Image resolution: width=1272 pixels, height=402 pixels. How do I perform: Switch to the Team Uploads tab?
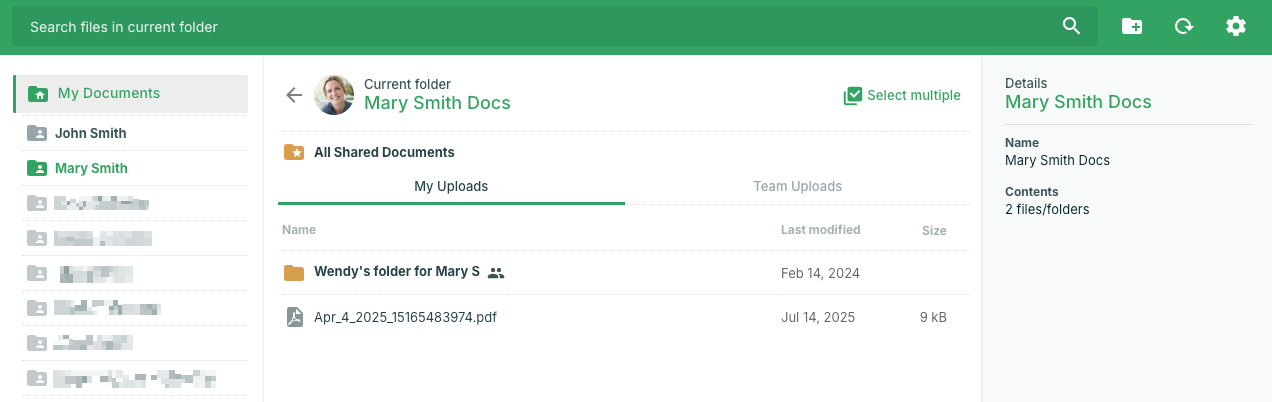[797, 186]
